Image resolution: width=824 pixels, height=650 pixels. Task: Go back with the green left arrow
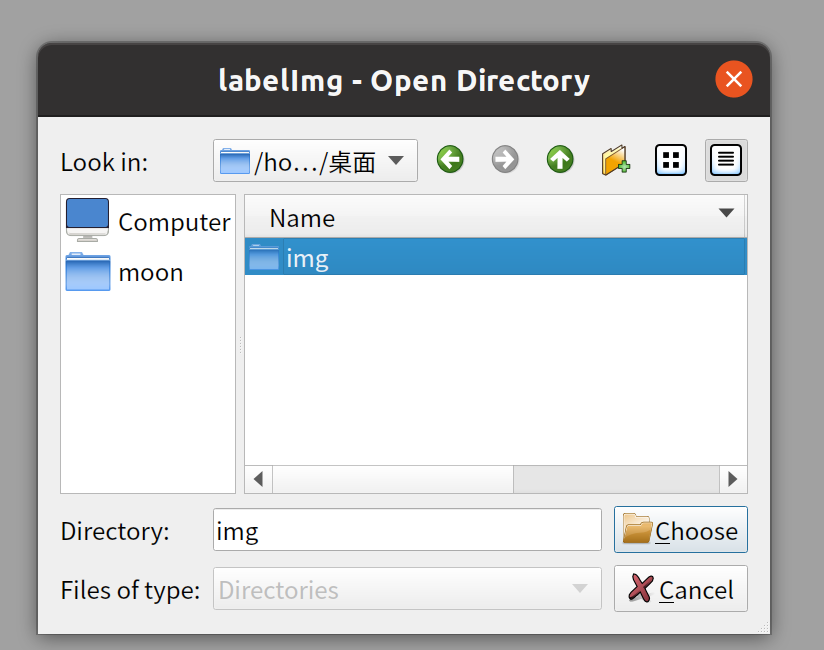coord(450,160)
